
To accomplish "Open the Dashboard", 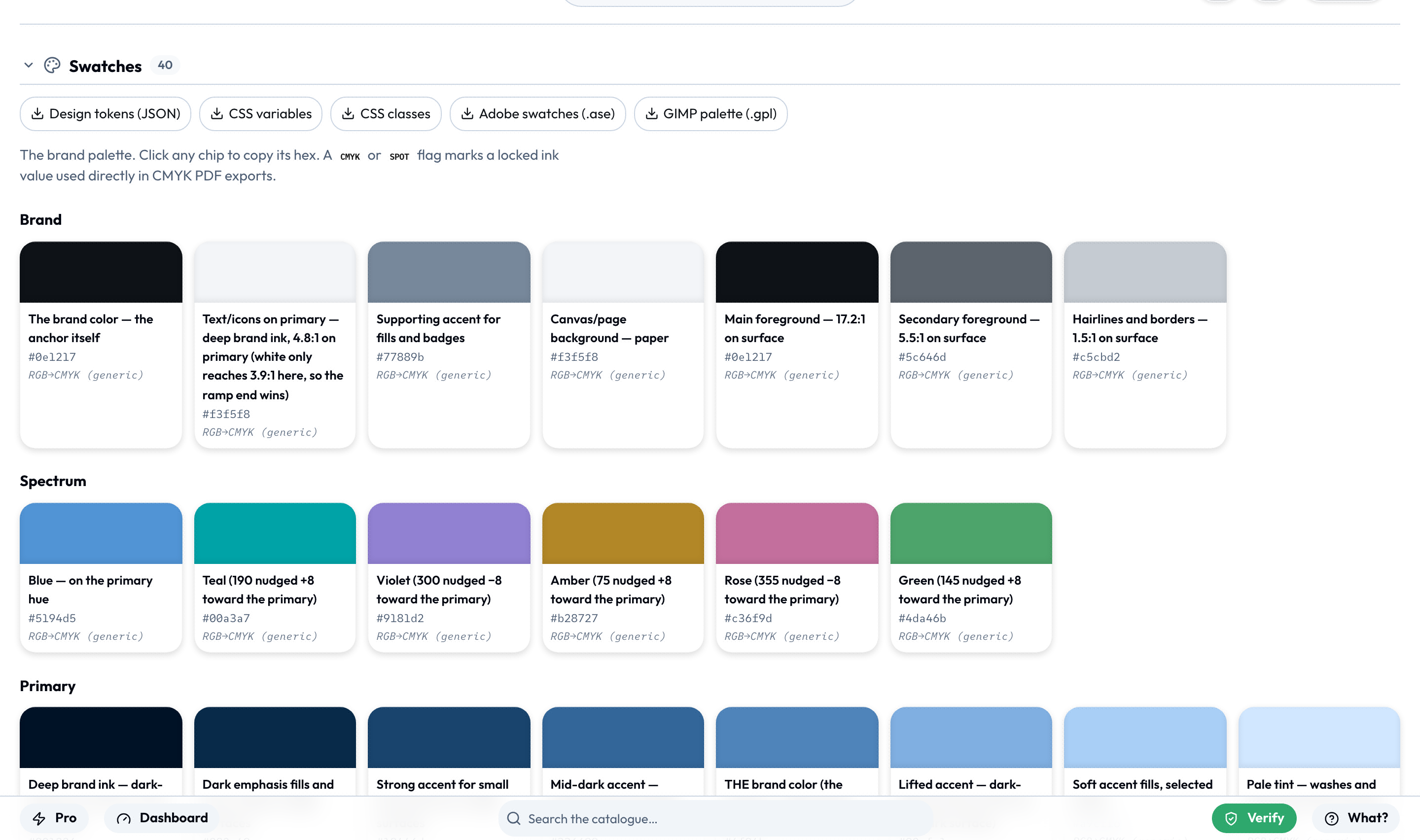I will click(x=162, y=818).
